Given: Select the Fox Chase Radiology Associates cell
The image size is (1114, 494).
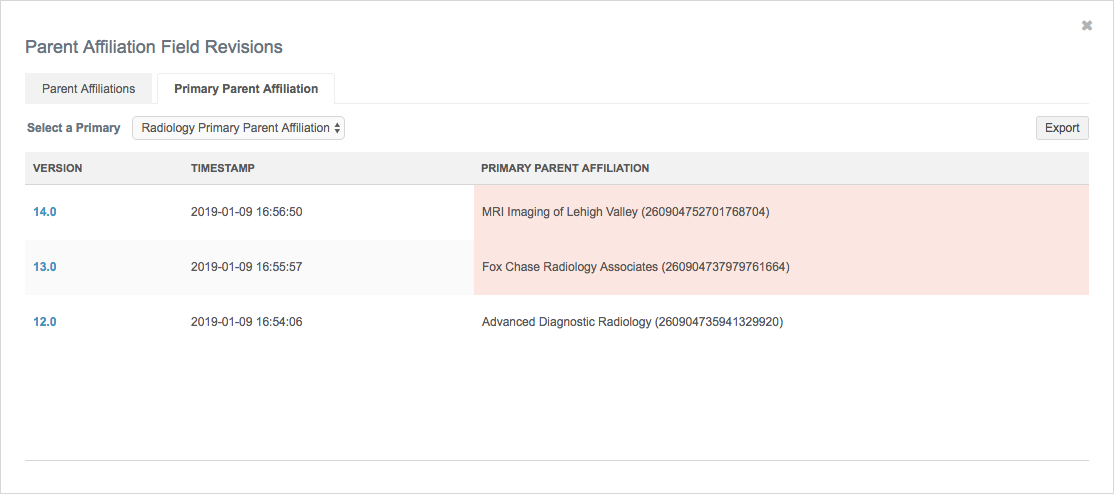Looking at the screenshot, I should [x=635, y=267].
